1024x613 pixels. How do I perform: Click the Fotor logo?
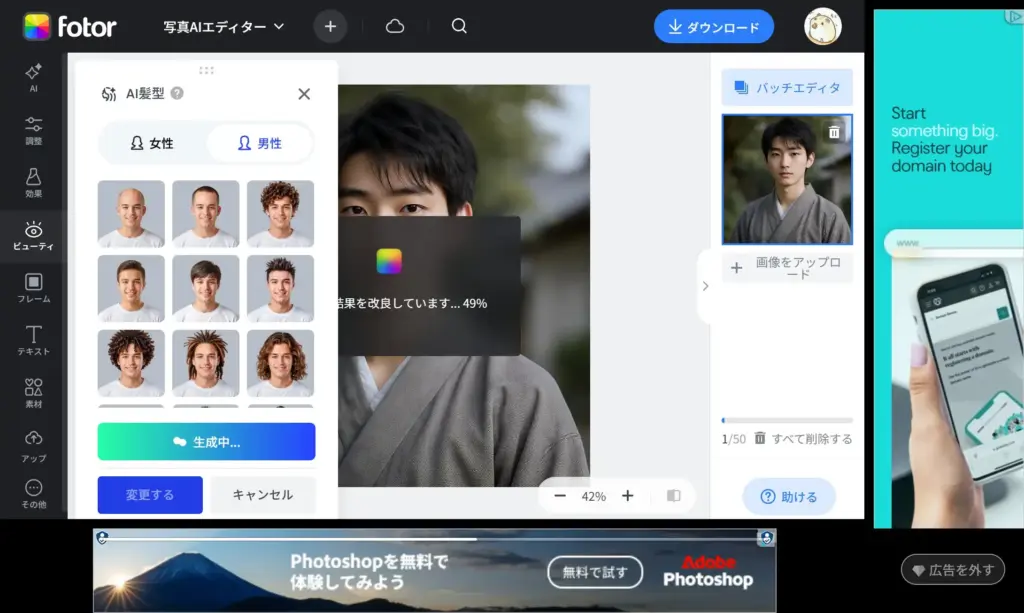click(x=69, y=27)
